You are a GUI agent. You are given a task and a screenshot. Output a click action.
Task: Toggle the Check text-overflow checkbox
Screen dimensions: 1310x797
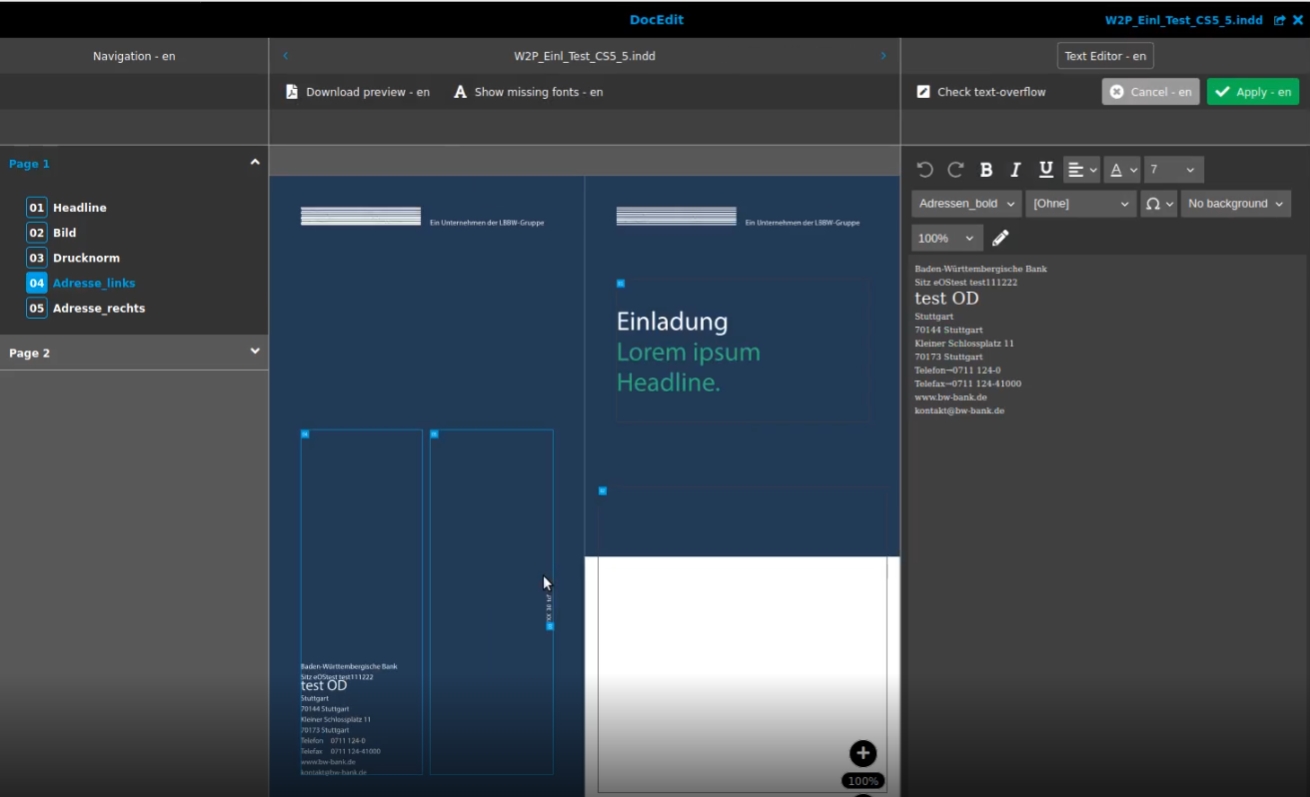(924, 92)
